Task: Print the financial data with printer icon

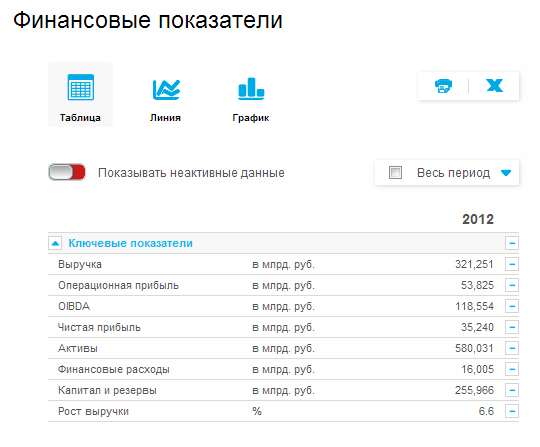Action: point(443,86)
